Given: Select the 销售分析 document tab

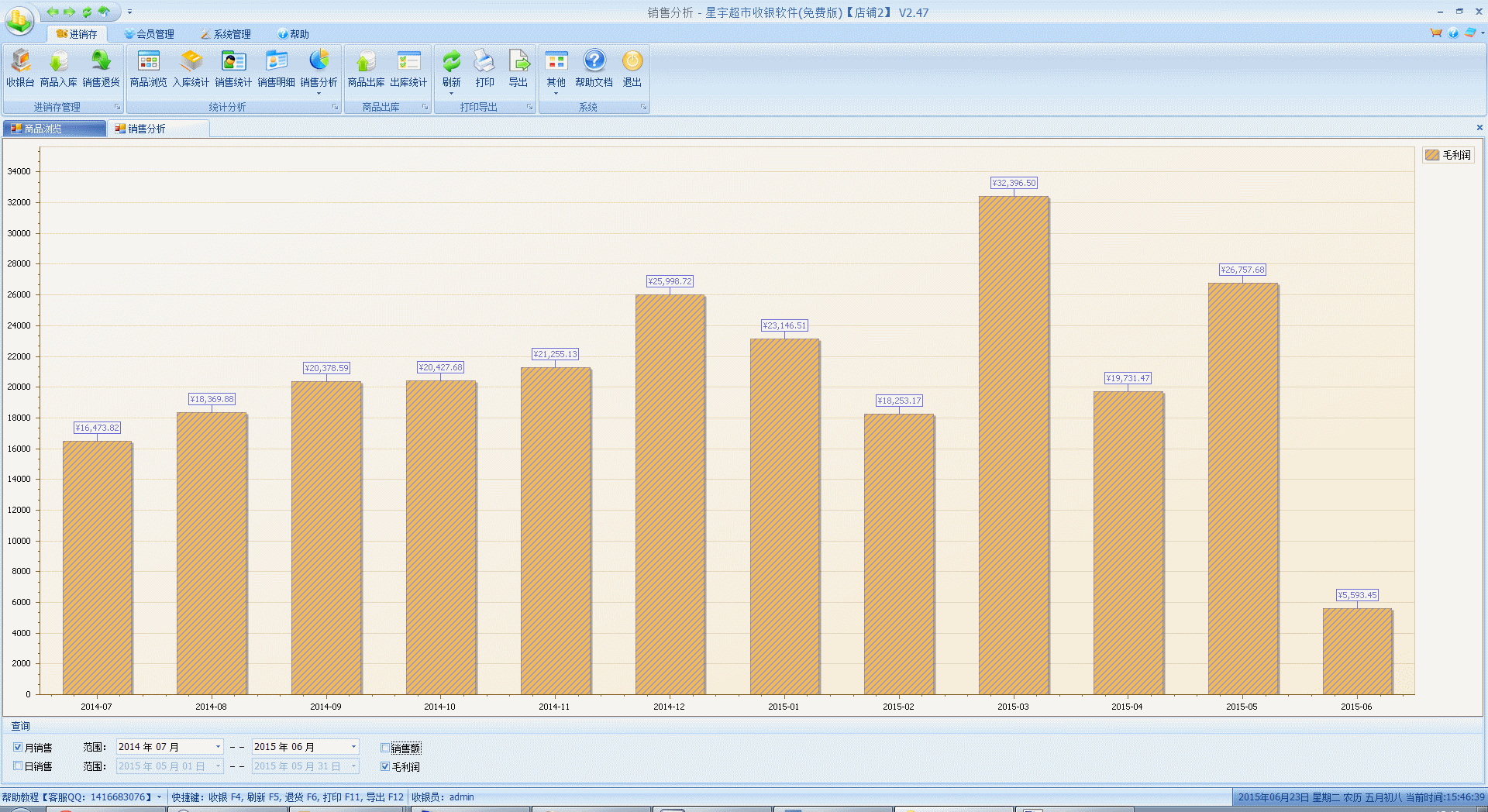Looking at the screenshot, I should (x=158, y=129).
